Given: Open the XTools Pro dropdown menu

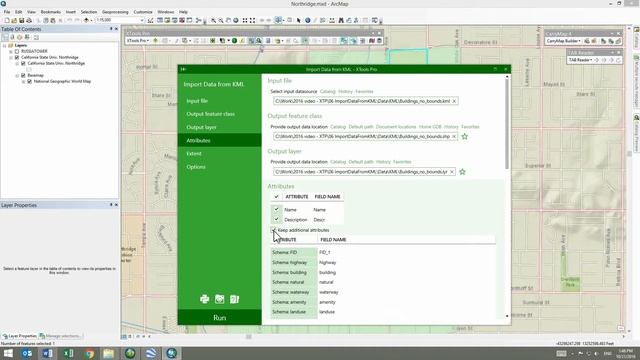Looking at the screenshot, I should 137,41.
